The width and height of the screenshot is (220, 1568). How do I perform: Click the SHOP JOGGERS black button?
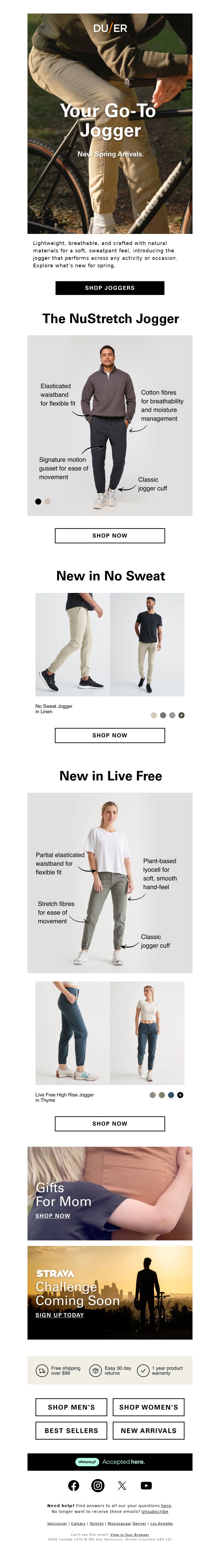click(110, 288)
